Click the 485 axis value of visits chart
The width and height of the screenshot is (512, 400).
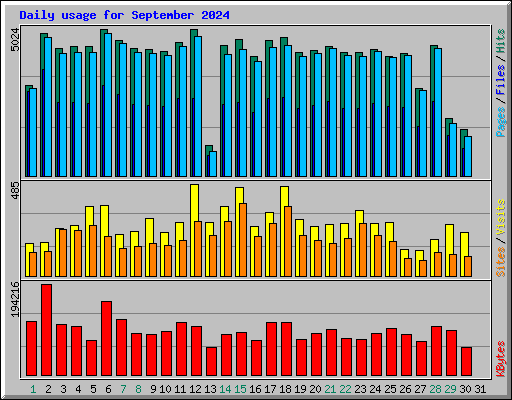(x=15, y=191)
